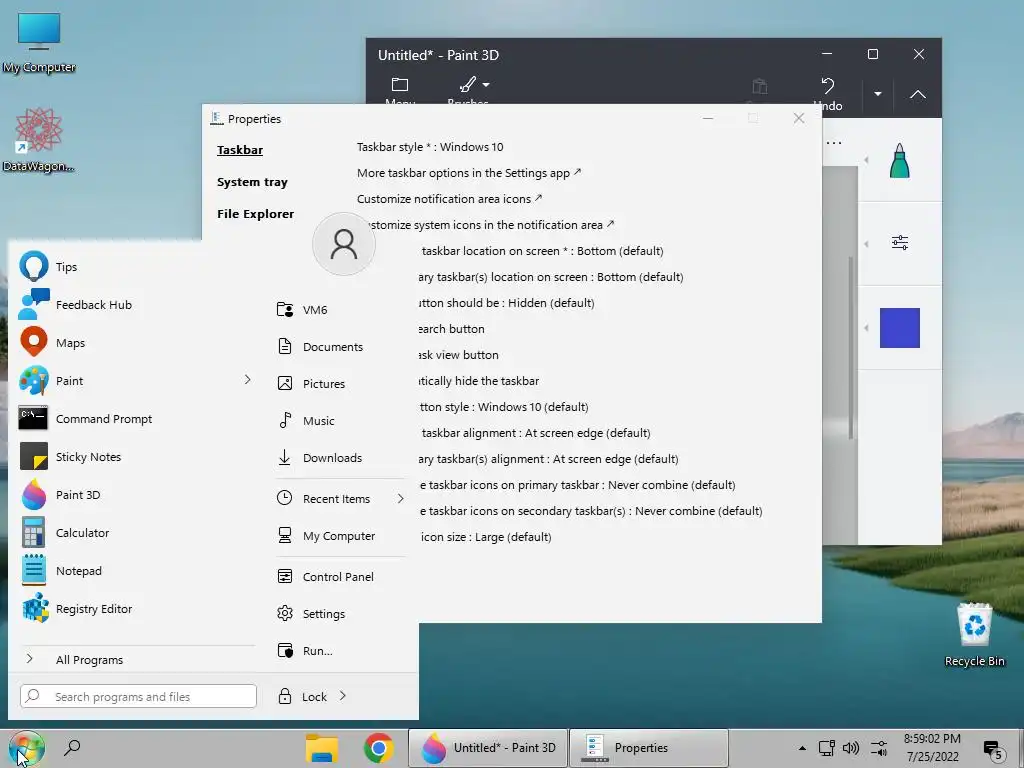This screenshot has width=1024, height=768.
Task: Open Customize notification area icons link
Action: click(449, 199)
